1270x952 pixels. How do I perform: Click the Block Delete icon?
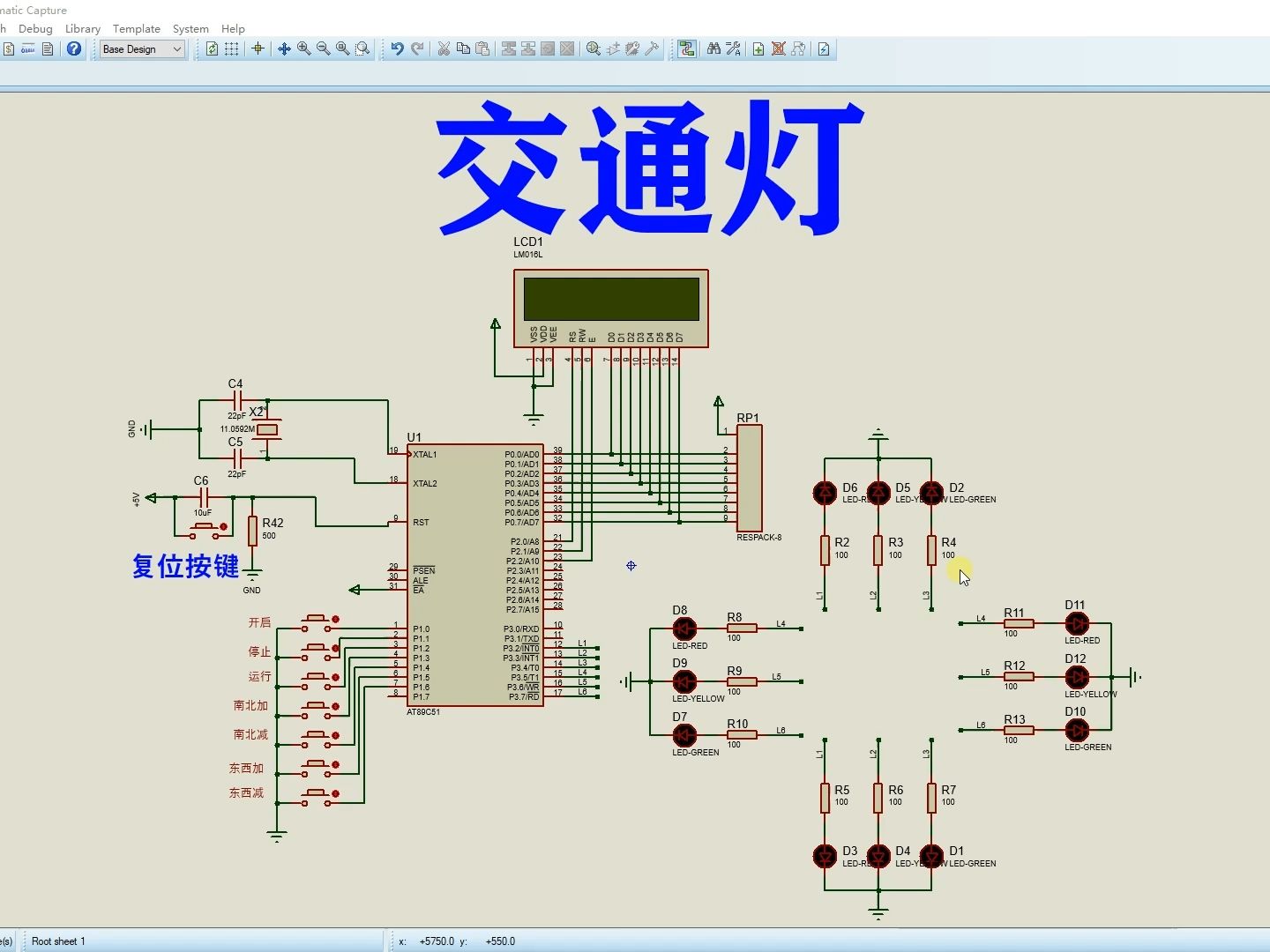567,48
